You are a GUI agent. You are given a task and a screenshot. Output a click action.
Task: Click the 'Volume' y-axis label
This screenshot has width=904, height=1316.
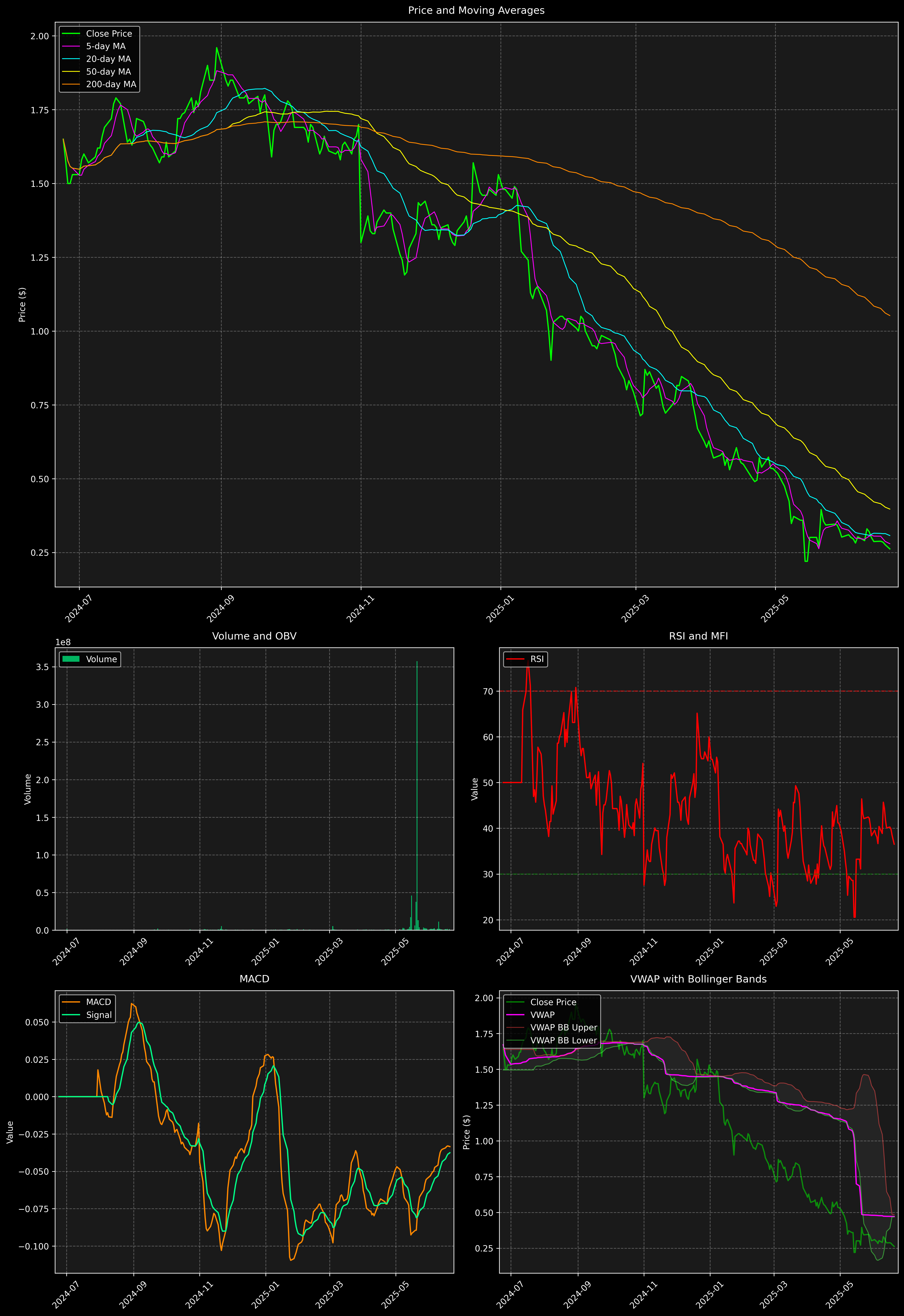(x=28, y=789)
